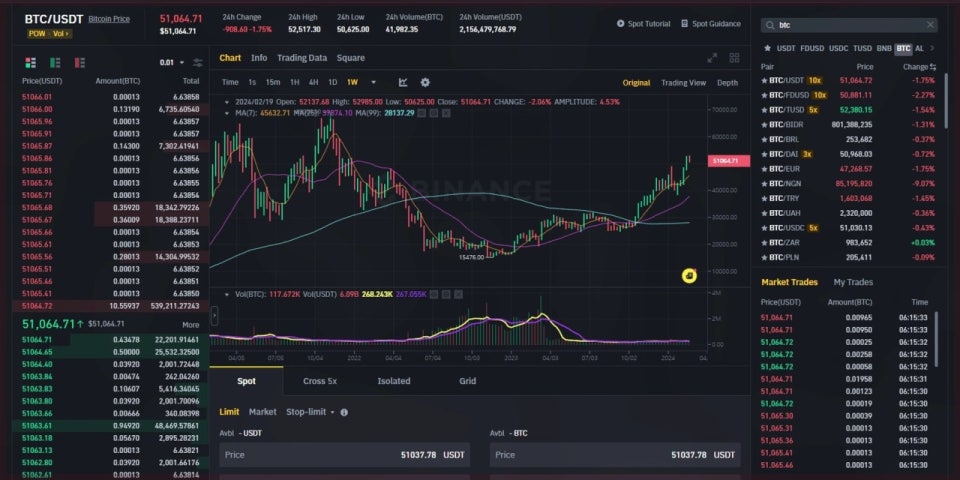Collapse the Vol(BTC) legend arrow
This screenshot has height=480, width=960.
(227, 294)
